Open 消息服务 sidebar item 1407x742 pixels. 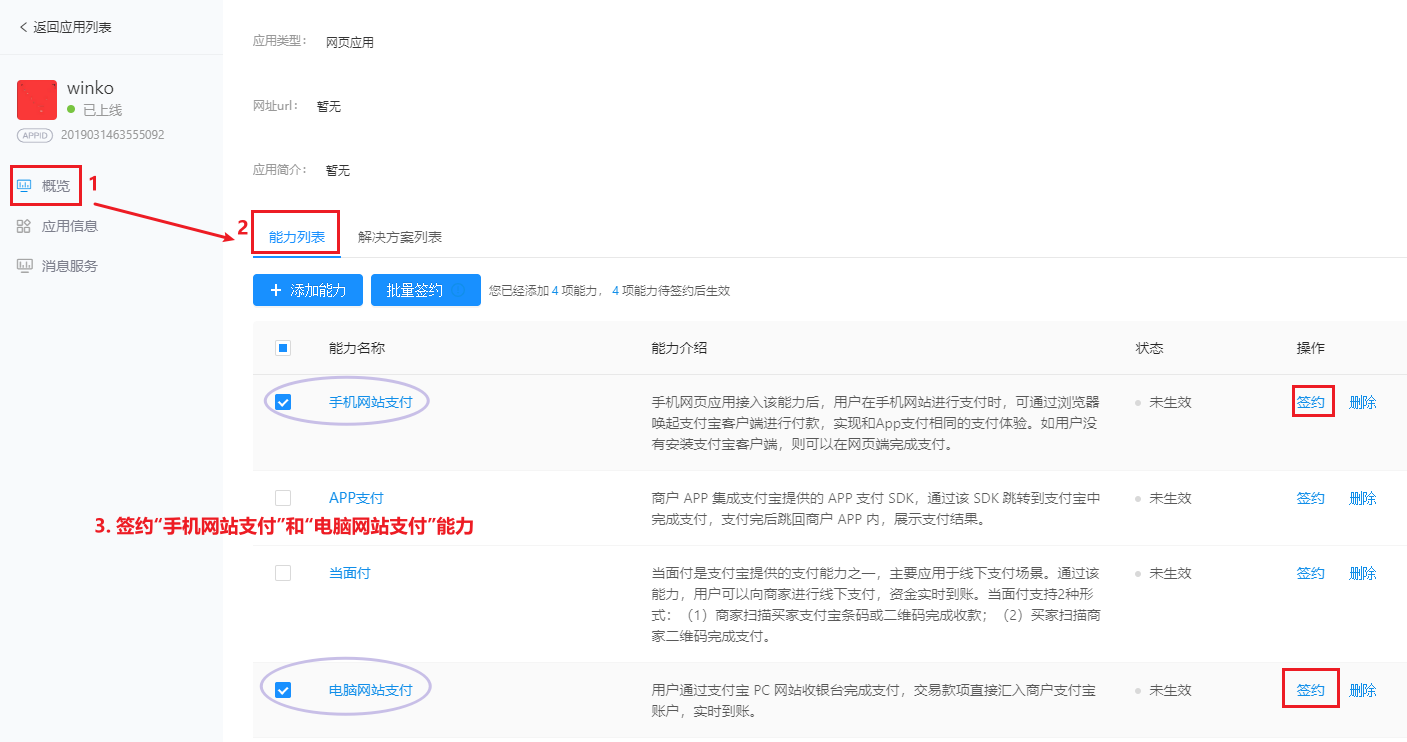[x=70, y=266]
